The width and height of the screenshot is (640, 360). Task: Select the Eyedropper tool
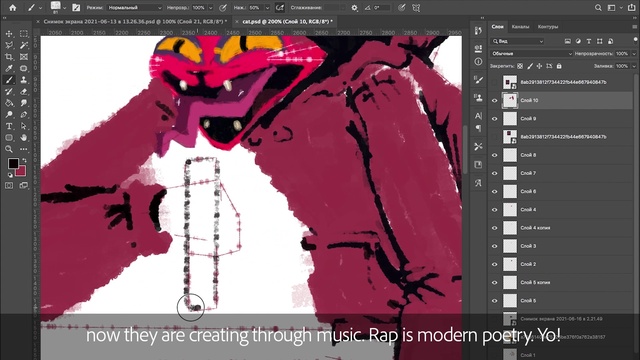pyautogui.click(x=9, y=68)
